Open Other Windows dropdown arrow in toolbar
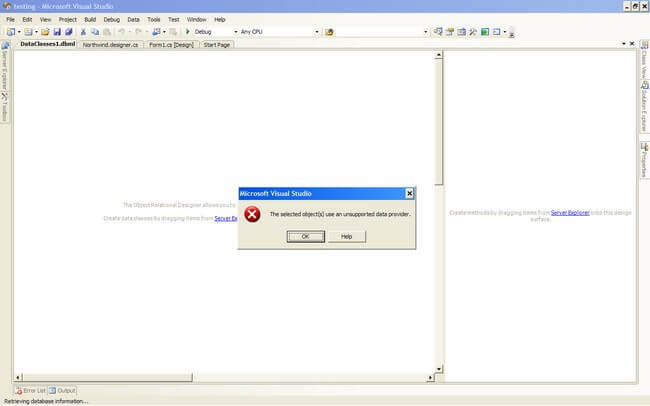The height and width of the screenshot is (406, 650). [504, 32]
